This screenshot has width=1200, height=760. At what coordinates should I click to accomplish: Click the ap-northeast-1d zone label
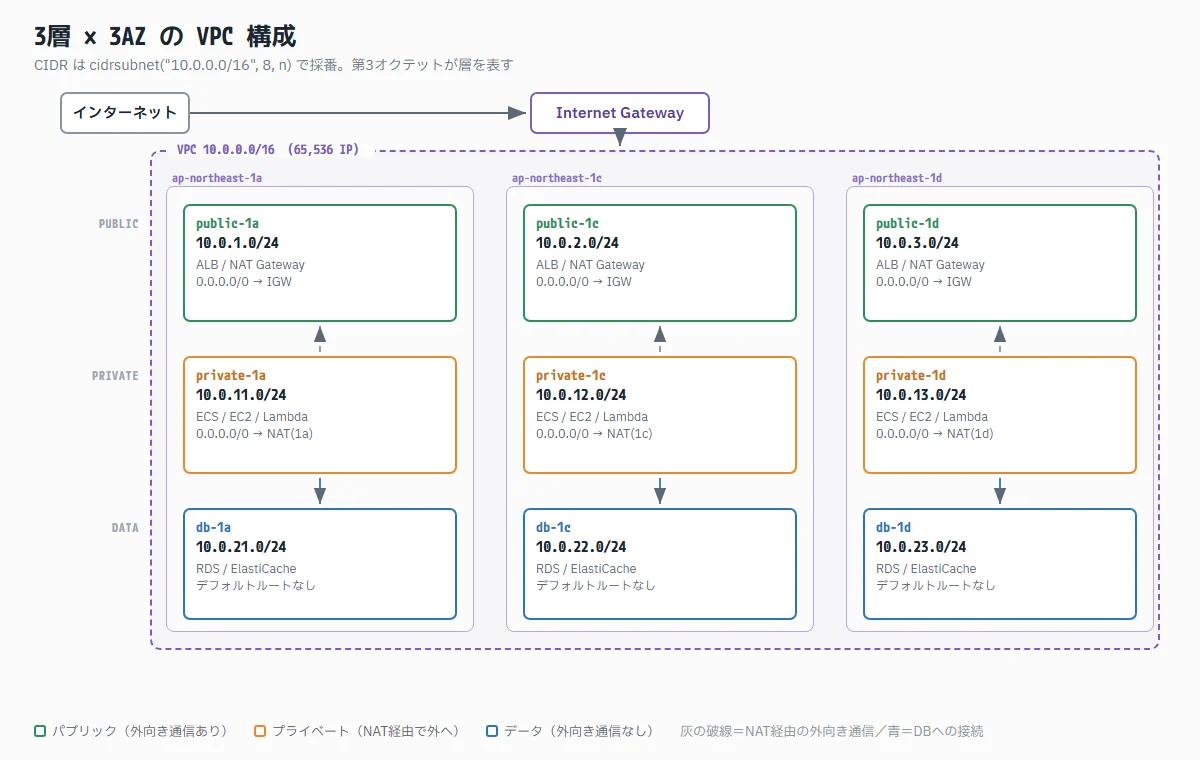pos(897,178)
